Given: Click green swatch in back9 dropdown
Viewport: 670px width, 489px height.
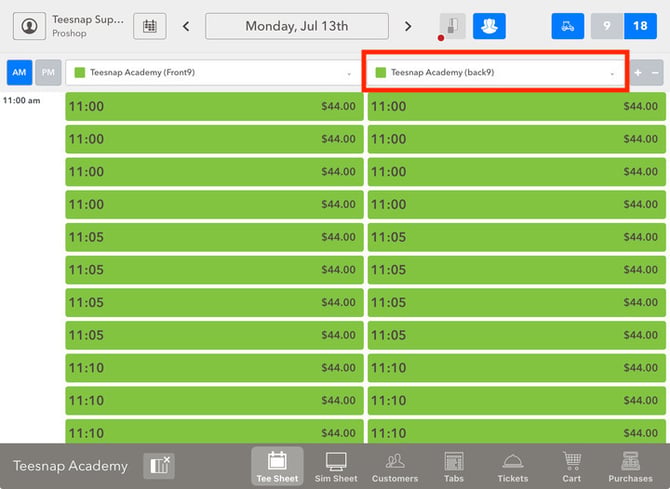Looking at the screenshot, I should [x=380, y=72].
